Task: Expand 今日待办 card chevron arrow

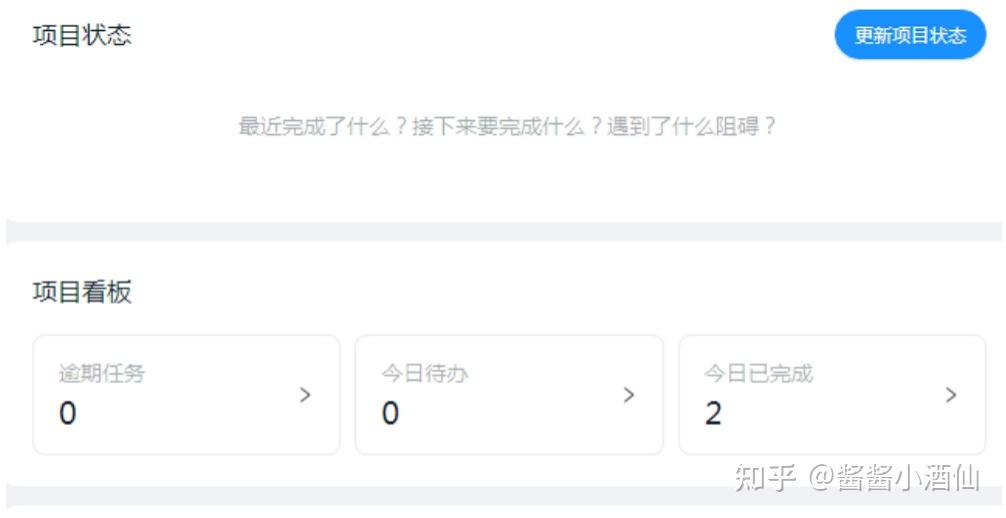Action: (x=629, y=395)
